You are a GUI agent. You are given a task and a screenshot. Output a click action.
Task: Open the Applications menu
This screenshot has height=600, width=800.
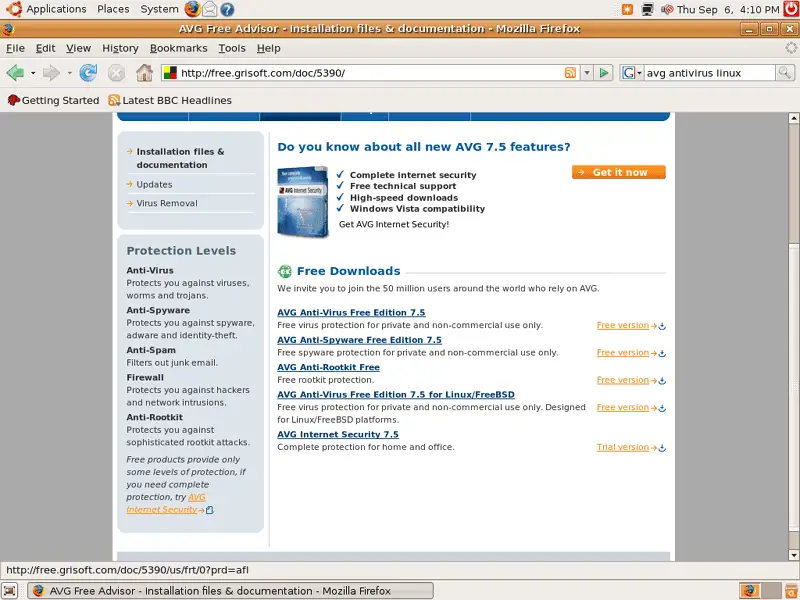[56, 9]
